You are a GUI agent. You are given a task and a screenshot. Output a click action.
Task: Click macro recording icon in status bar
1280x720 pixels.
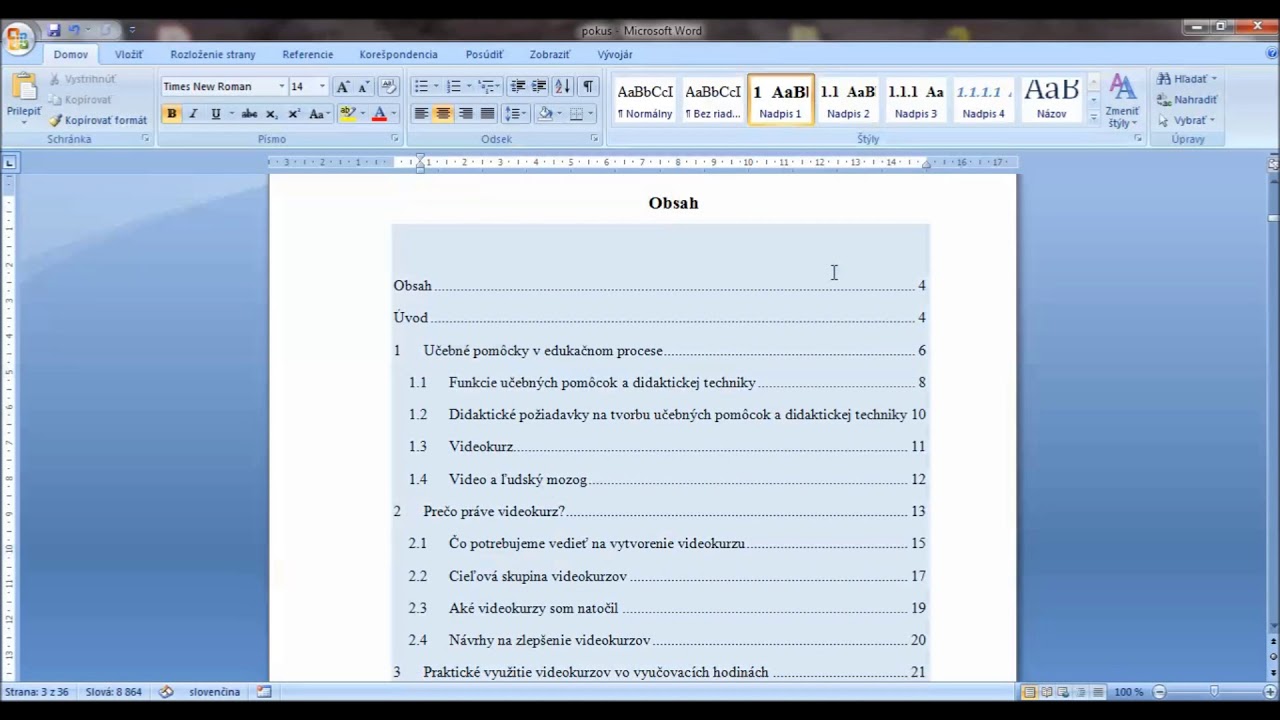(x=264, y=692)
